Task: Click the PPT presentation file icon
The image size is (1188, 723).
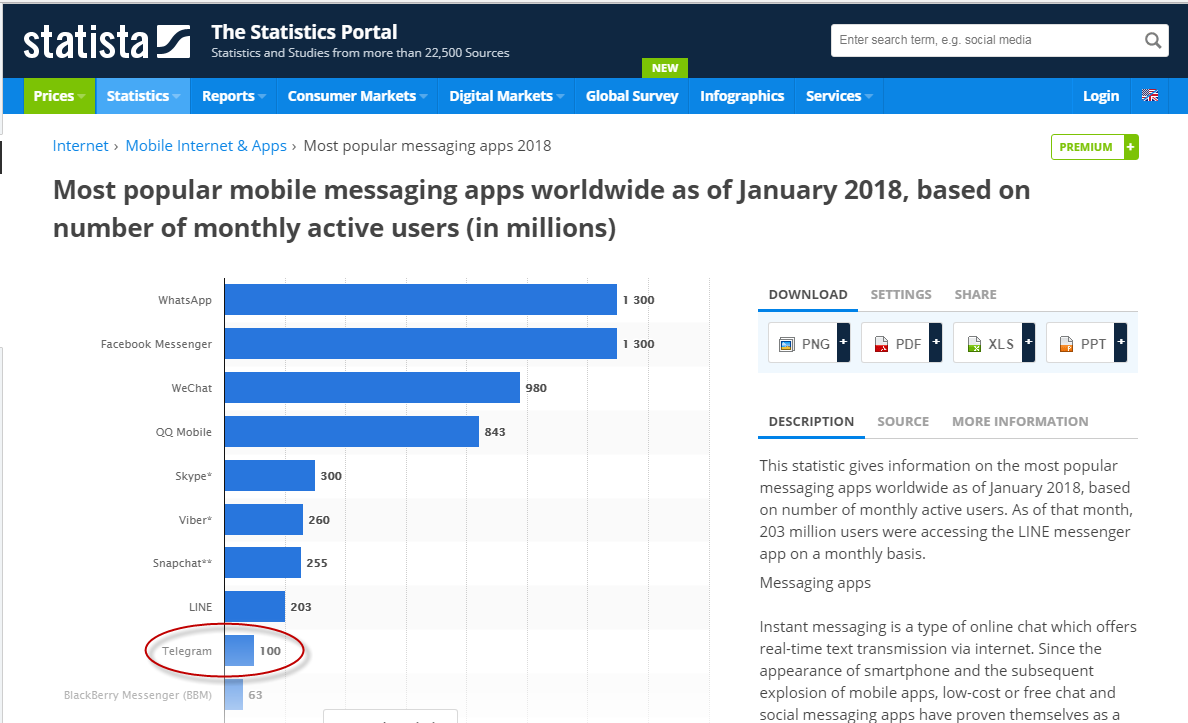Action: click(1066, 344)
